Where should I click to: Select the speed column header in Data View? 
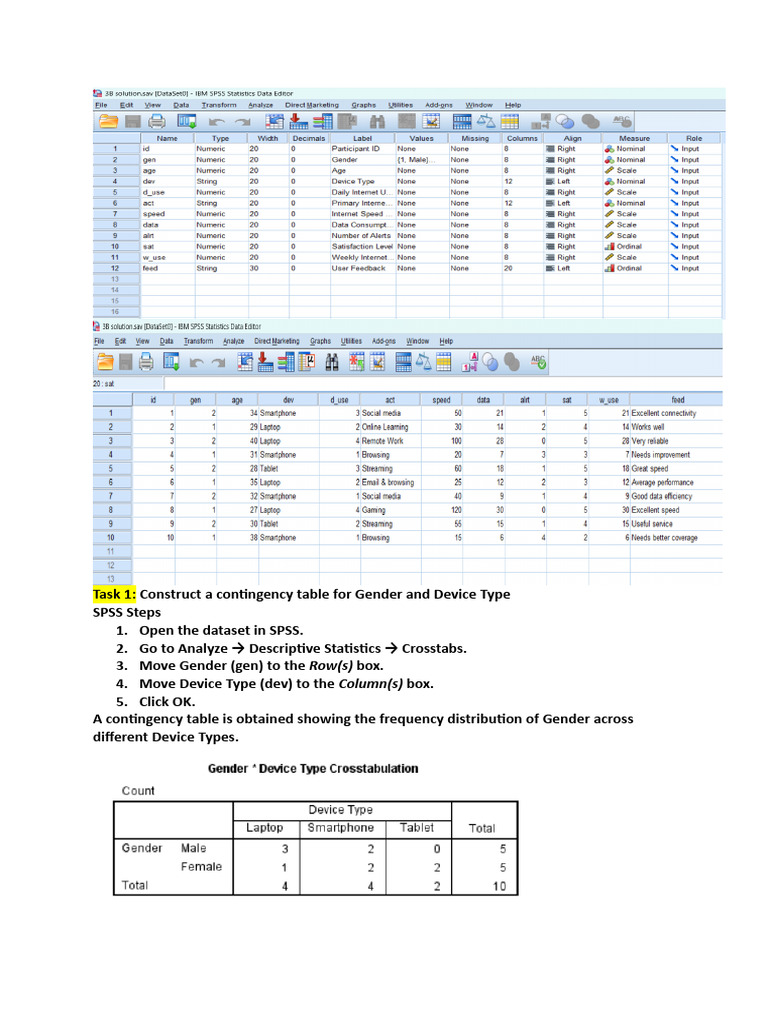pyautogui.click(x=441, y=400)
